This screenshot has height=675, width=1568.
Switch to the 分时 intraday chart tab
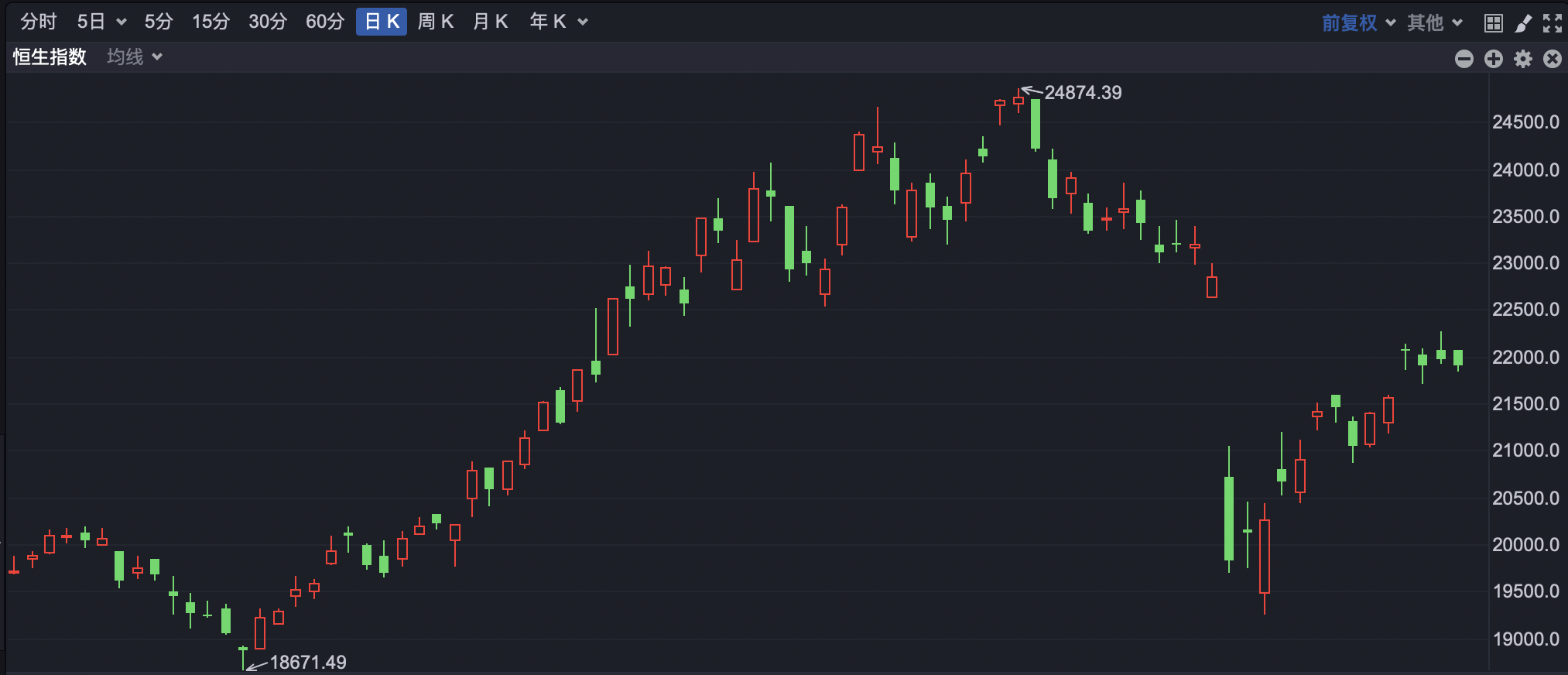coord(39,22)
